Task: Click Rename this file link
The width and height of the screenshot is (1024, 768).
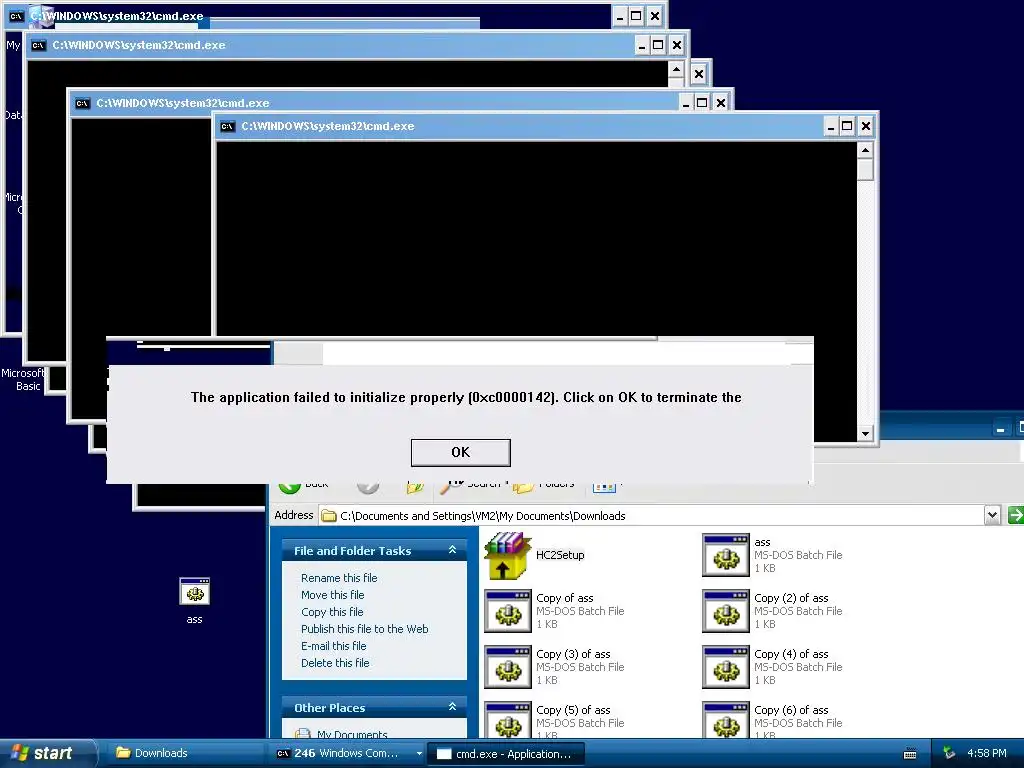Action: (x=339, y=578)
